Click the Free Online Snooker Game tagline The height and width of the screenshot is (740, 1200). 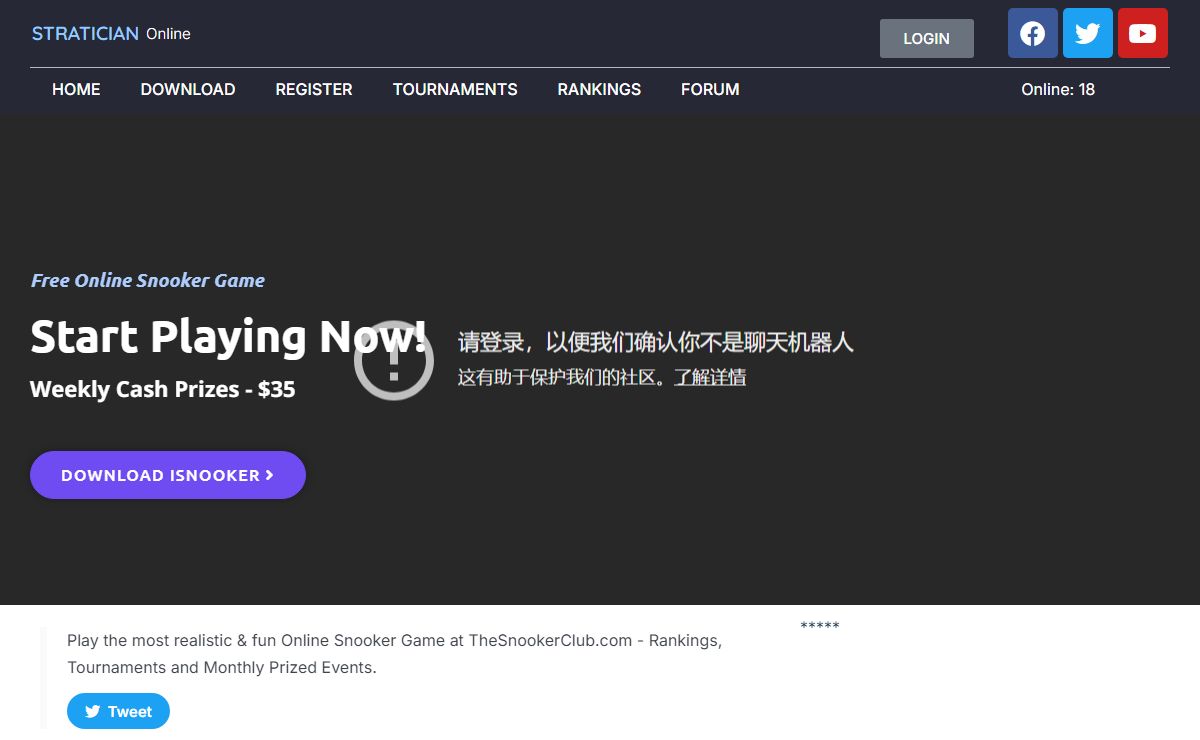(148, 280)
